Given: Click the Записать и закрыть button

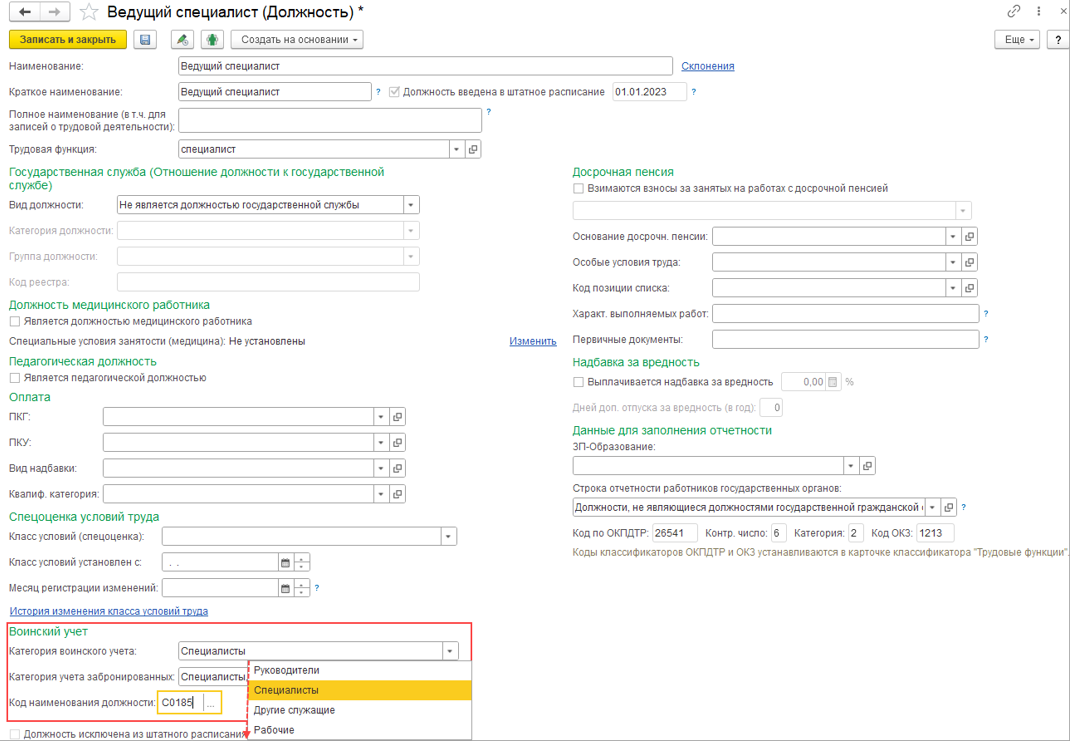Looking at the screenshot, I should point(68,40).
